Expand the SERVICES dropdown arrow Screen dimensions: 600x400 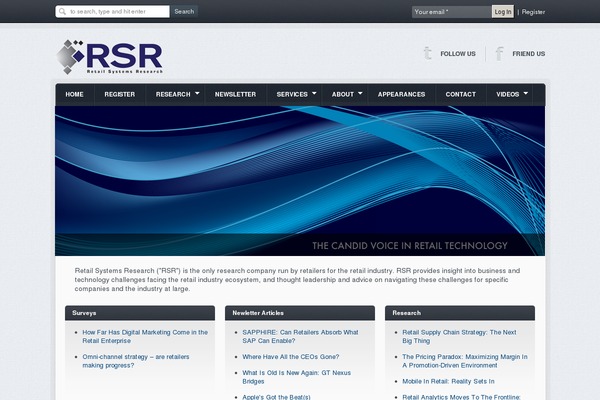[x=314, y=93]
